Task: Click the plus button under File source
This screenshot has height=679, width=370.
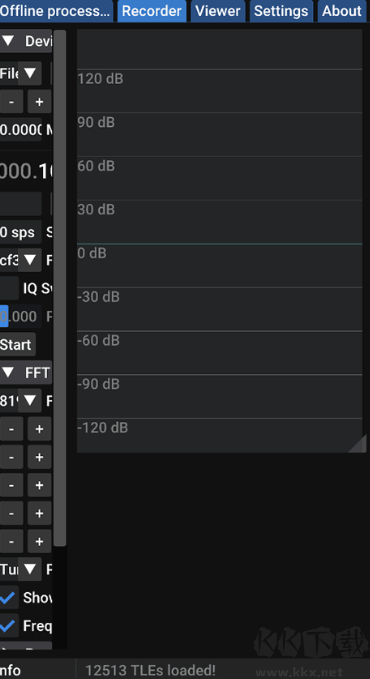Action: pos(39,102)
